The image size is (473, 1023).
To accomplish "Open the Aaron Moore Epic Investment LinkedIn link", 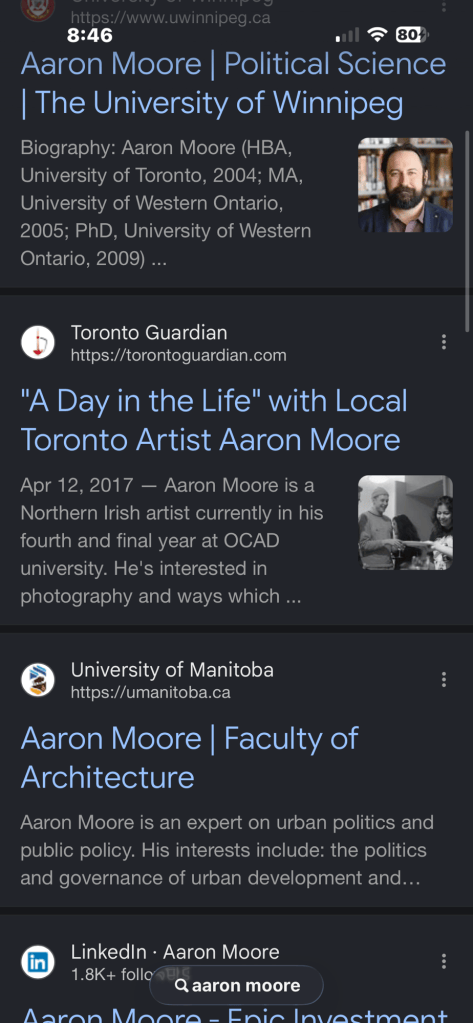I will (234, 1013).
